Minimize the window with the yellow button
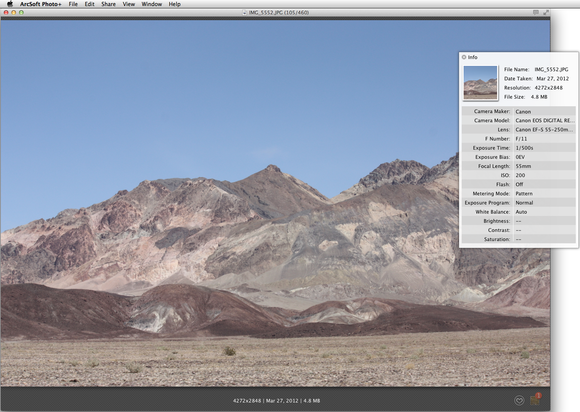The height and width of the screenshot is (412, 580). pos(14,13)
